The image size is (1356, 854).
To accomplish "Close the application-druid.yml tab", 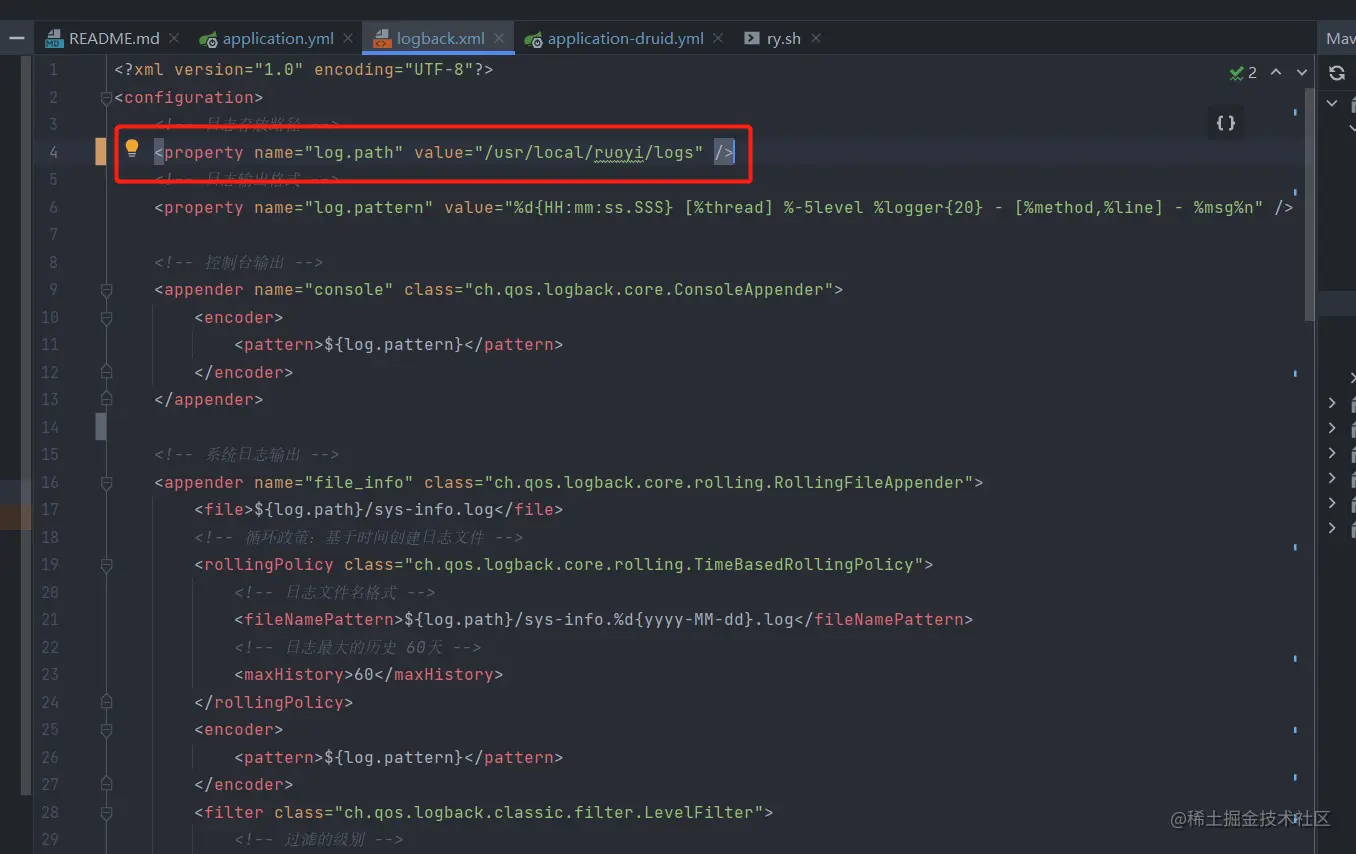I will coord(718,38).
